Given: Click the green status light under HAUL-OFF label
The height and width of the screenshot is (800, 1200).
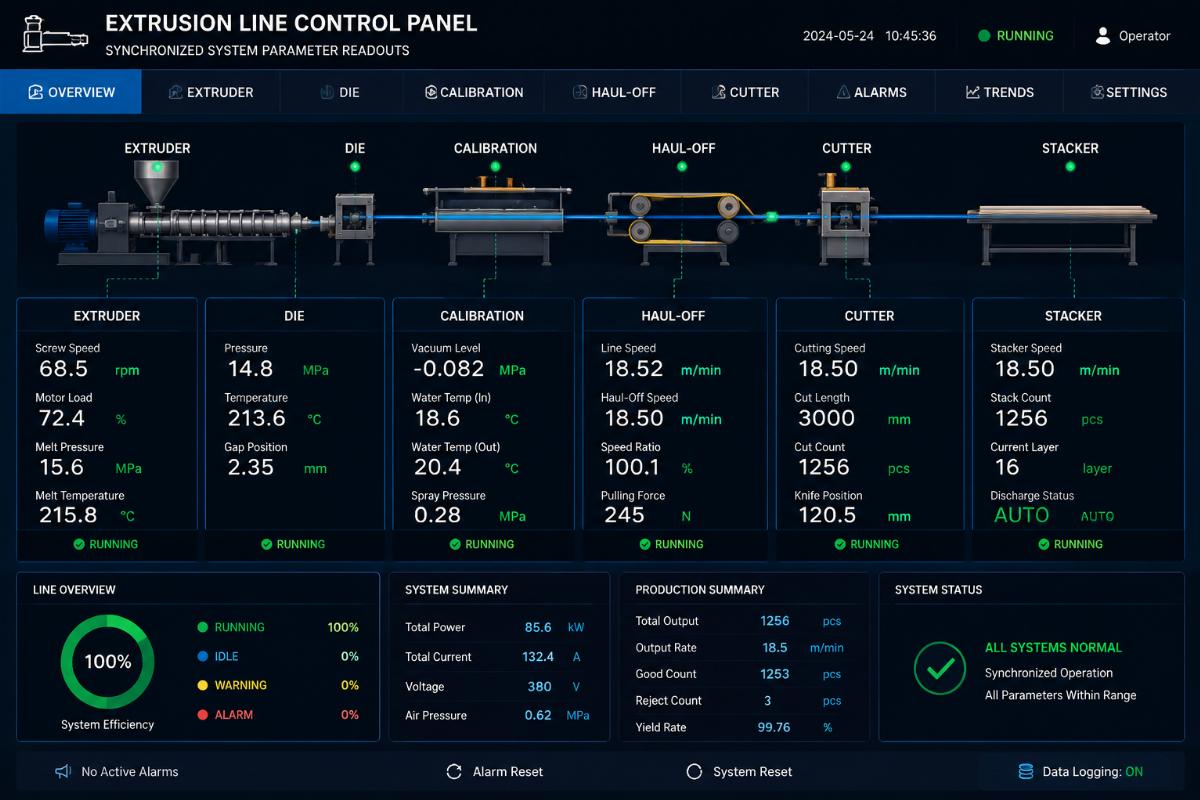Looking at the screenshot, I should pyautogui.click(x=683, y=167).
